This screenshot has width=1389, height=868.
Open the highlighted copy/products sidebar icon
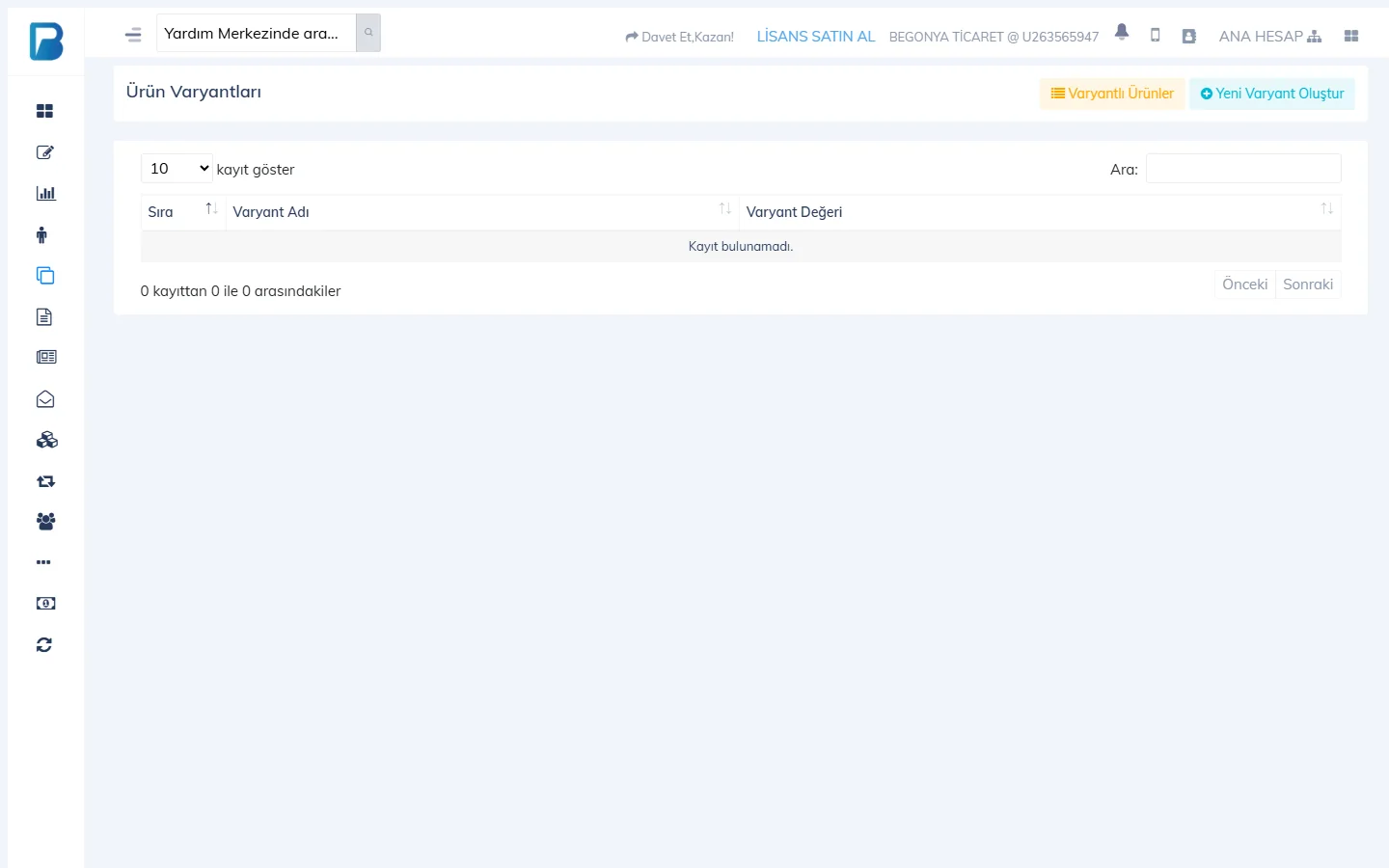tap(45, 276)
